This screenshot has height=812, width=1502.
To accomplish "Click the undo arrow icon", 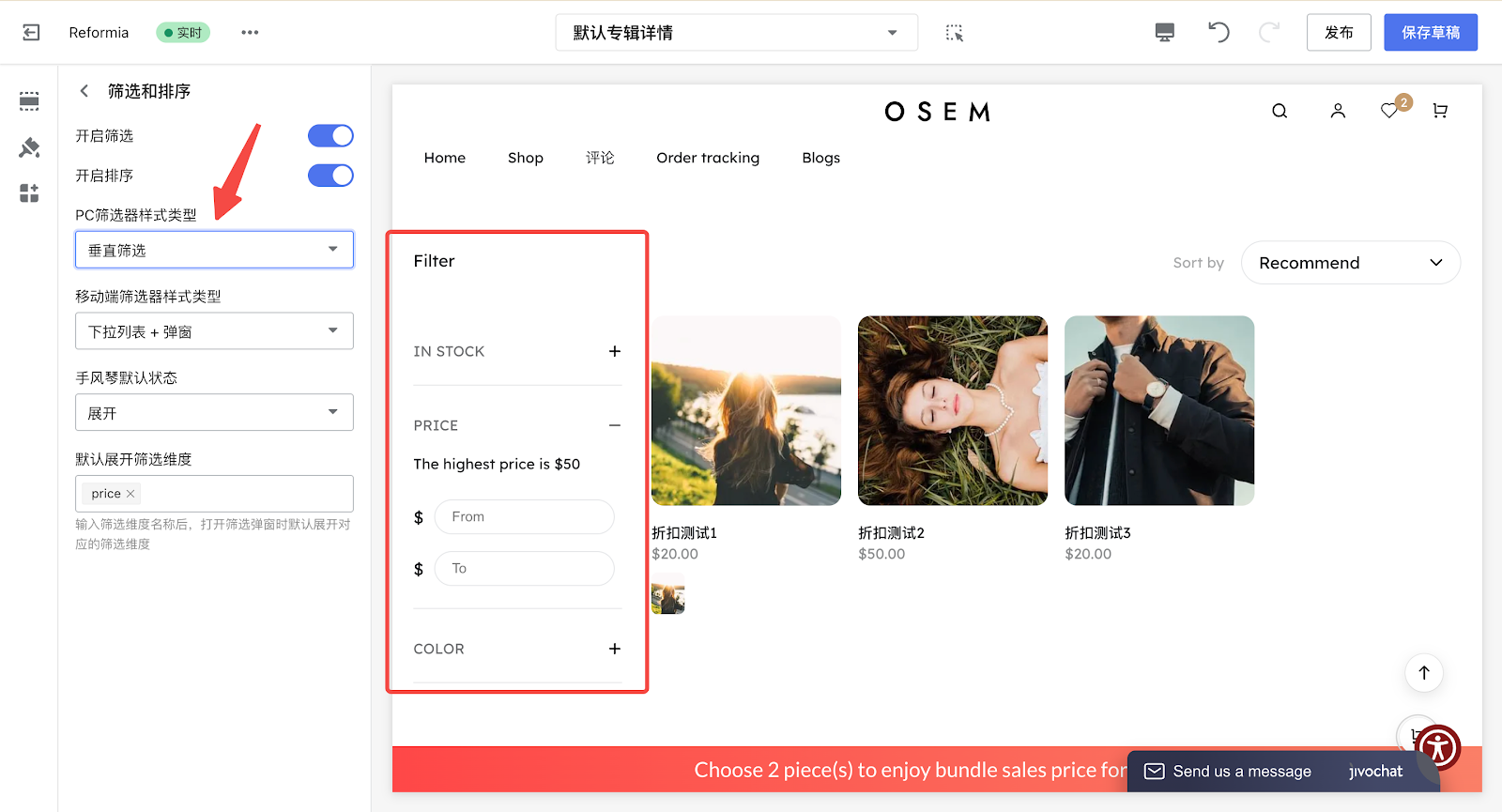I will [x=1218, y=33].
